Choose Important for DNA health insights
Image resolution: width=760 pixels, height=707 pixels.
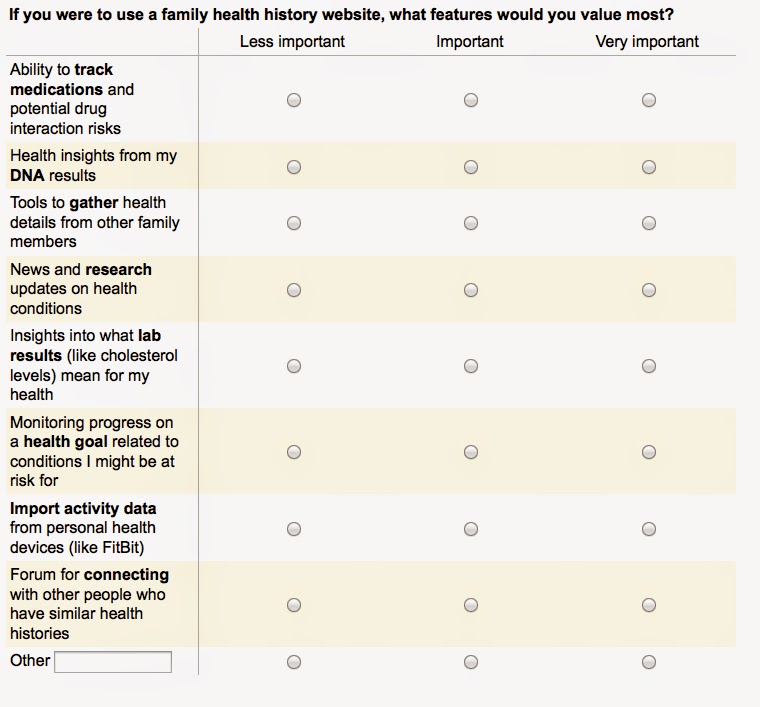(x=471, y=167)
